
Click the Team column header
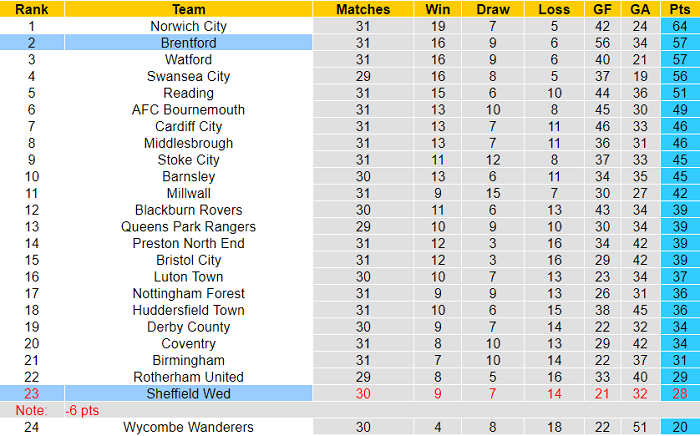[188, 9]
